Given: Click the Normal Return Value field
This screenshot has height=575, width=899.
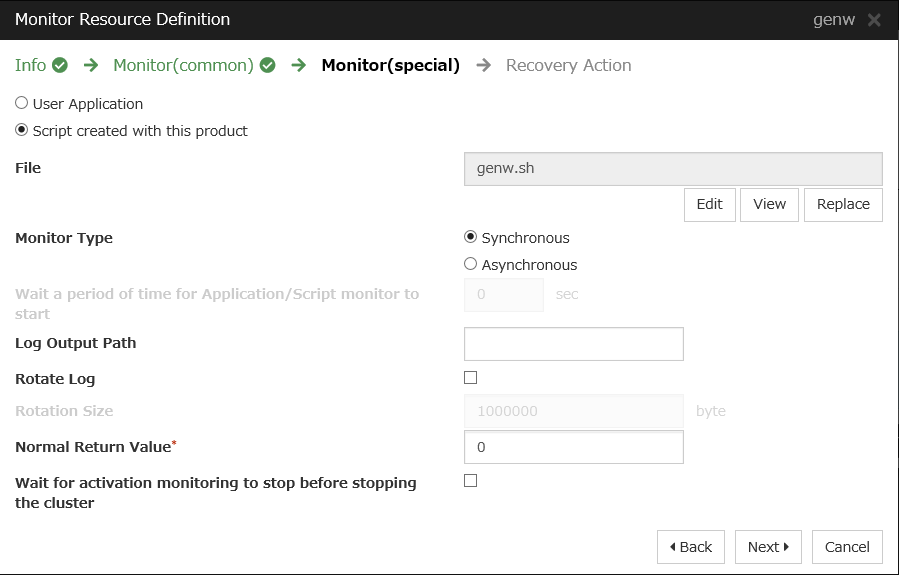Looking at the screenshot, I should point(573,447).
